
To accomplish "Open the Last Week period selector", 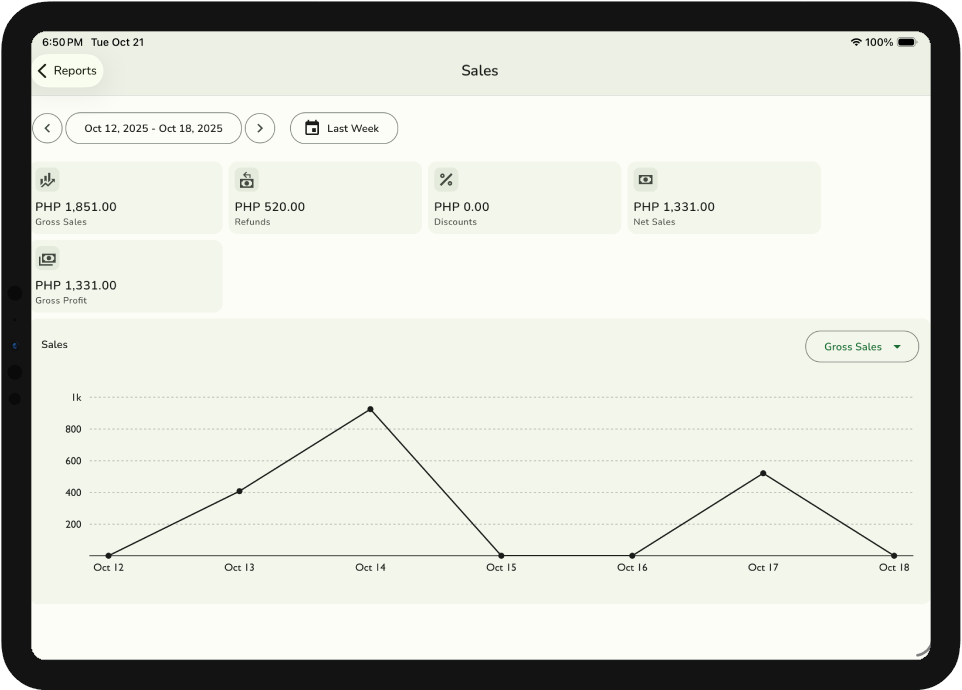I will [344, 128].
